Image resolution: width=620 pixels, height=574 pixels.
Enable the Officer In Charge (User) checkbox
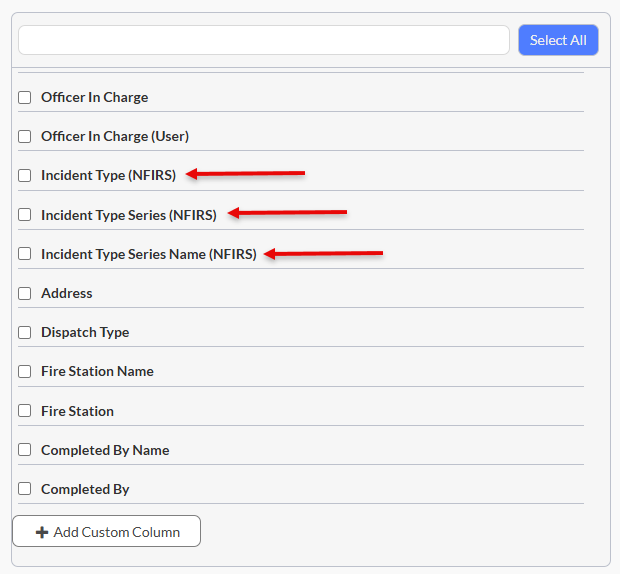click(25, 136)
